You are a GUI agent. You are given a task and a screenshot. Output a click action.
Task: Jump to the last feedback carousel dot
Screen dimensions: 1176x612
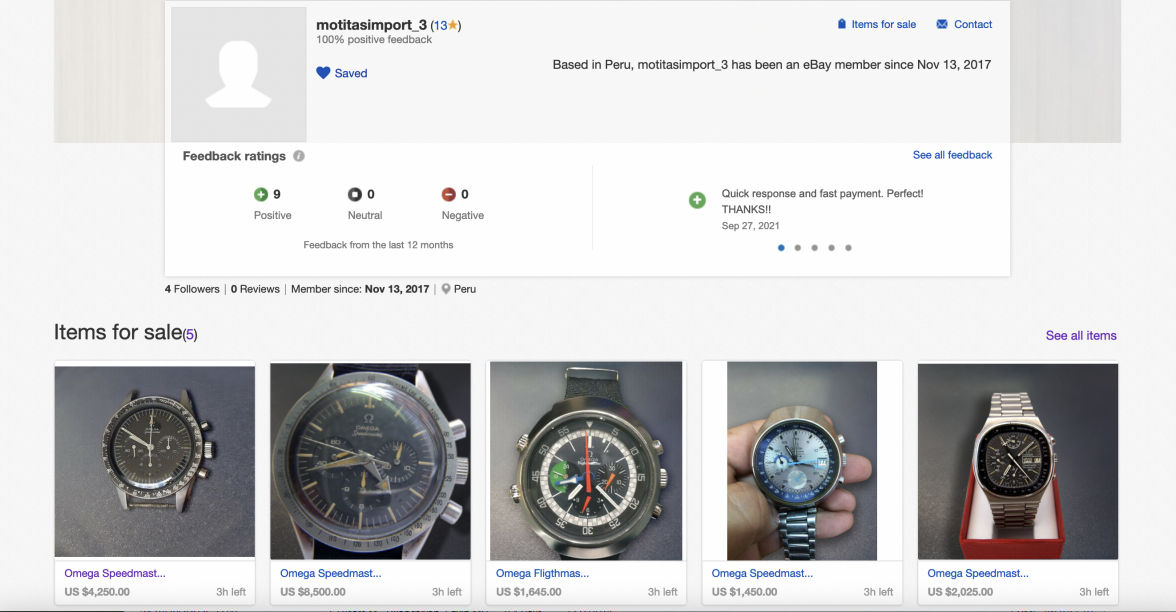(x=848, y=248)
